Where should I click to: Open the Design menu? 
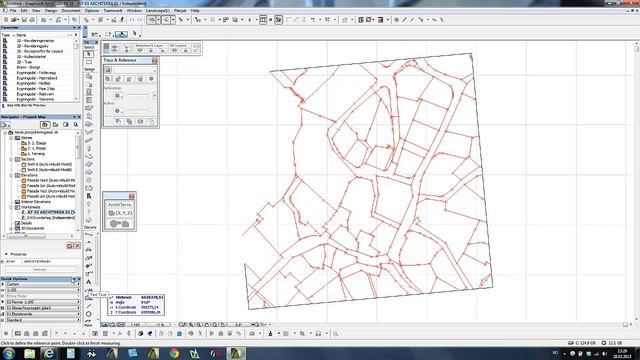(51, 11)
